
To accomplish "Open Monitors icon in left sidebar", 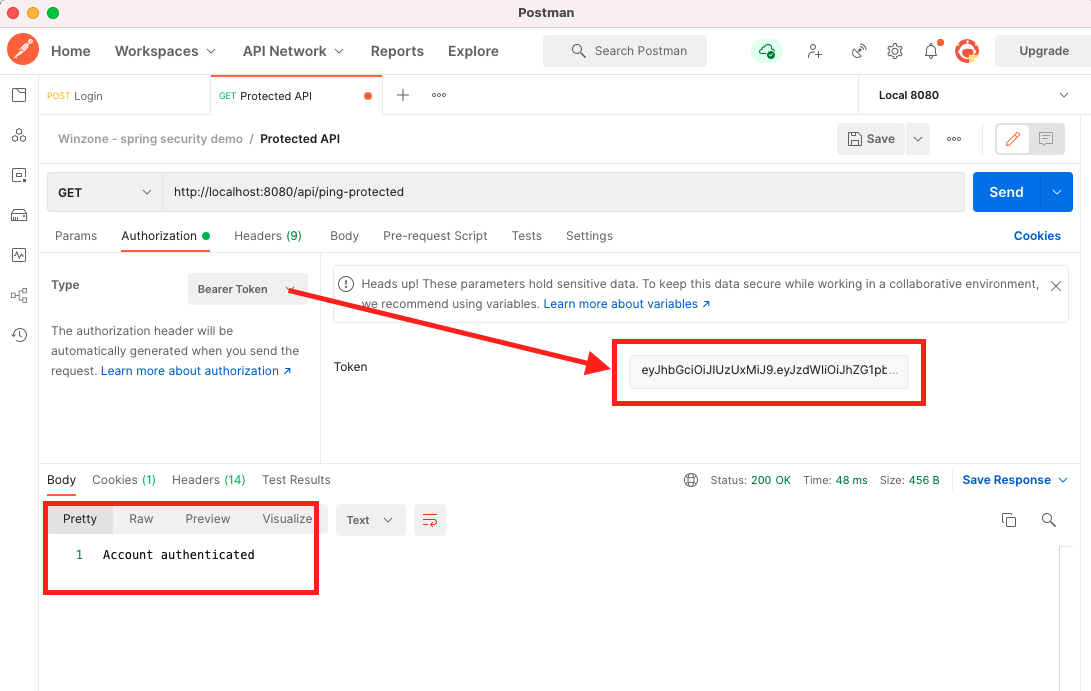I will pyautogui.click(x=19, y=255).
